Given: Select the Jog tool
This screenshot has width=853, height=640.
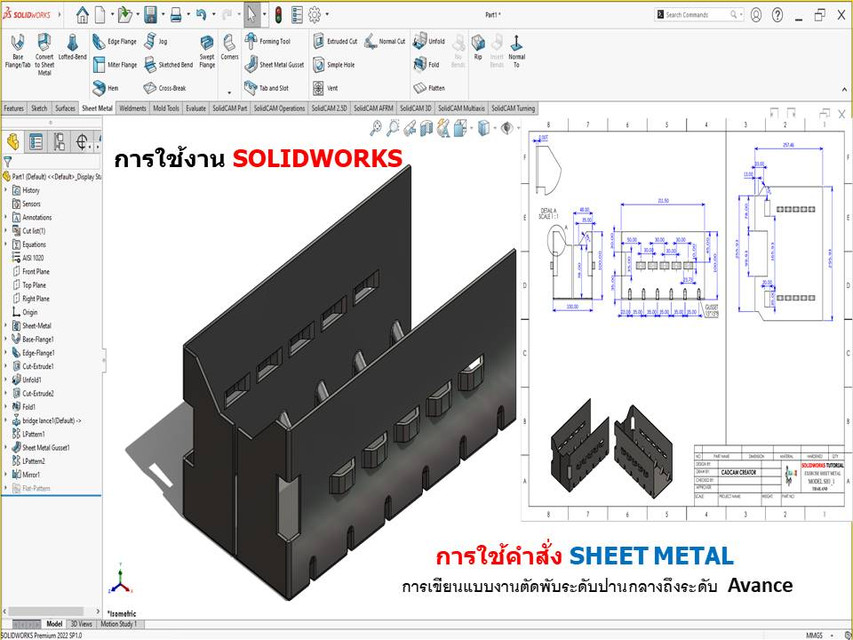Looking at the screenshot, I should pos(147,42).
